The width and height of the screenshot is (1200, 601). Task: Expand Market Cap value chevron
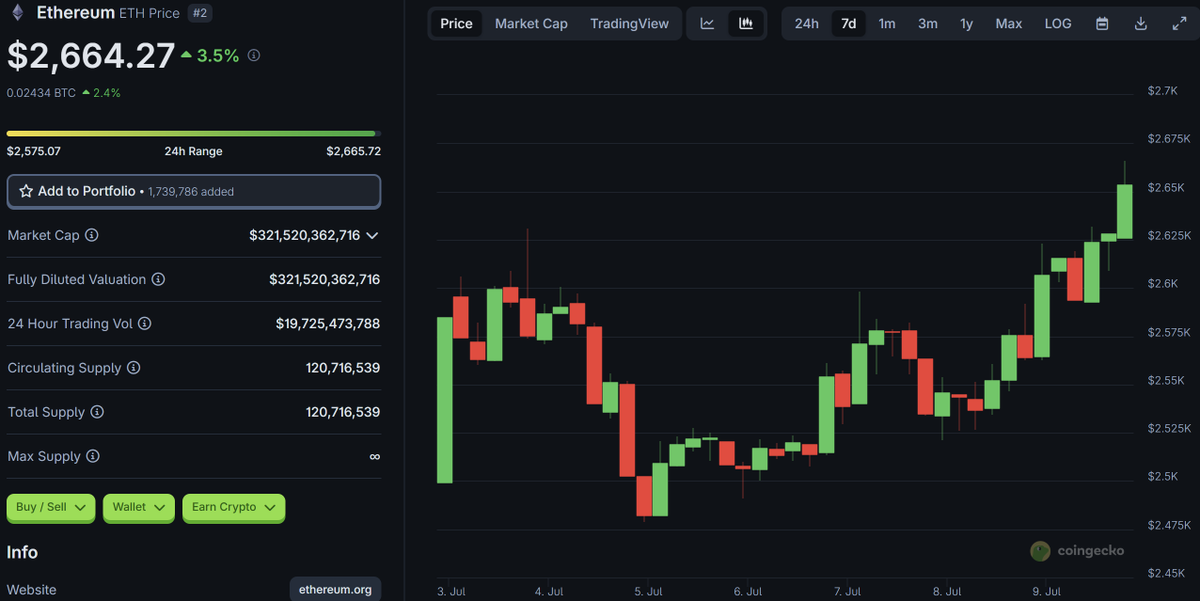point(372,235)
